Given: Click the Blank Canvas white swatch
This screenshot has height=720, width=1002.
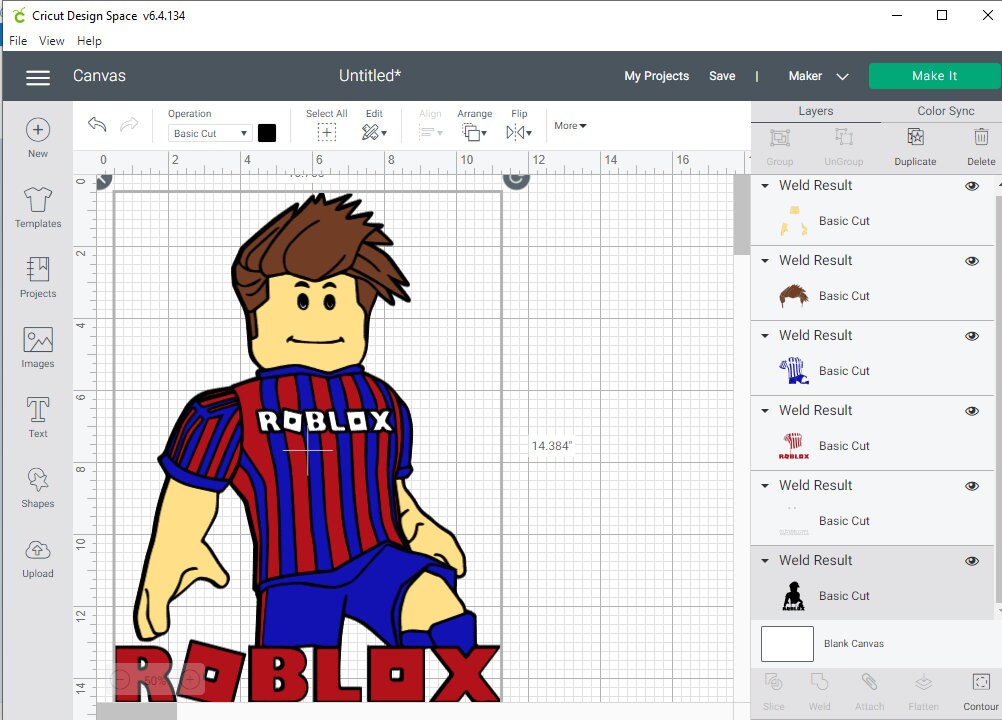Looking at the screenshot, I should 787,644.
